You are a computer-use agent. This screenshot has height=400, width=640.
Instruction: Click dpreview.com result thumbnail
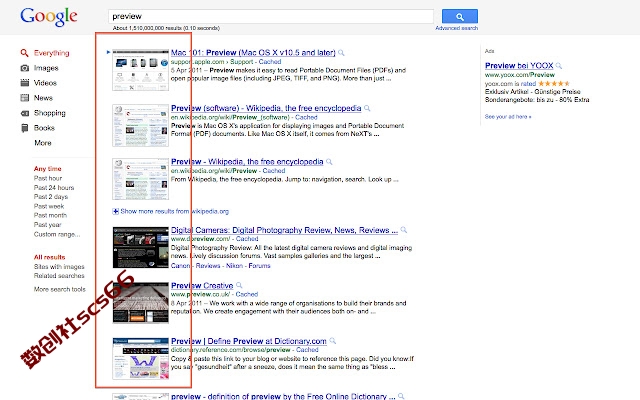click(x=140, y=247)
